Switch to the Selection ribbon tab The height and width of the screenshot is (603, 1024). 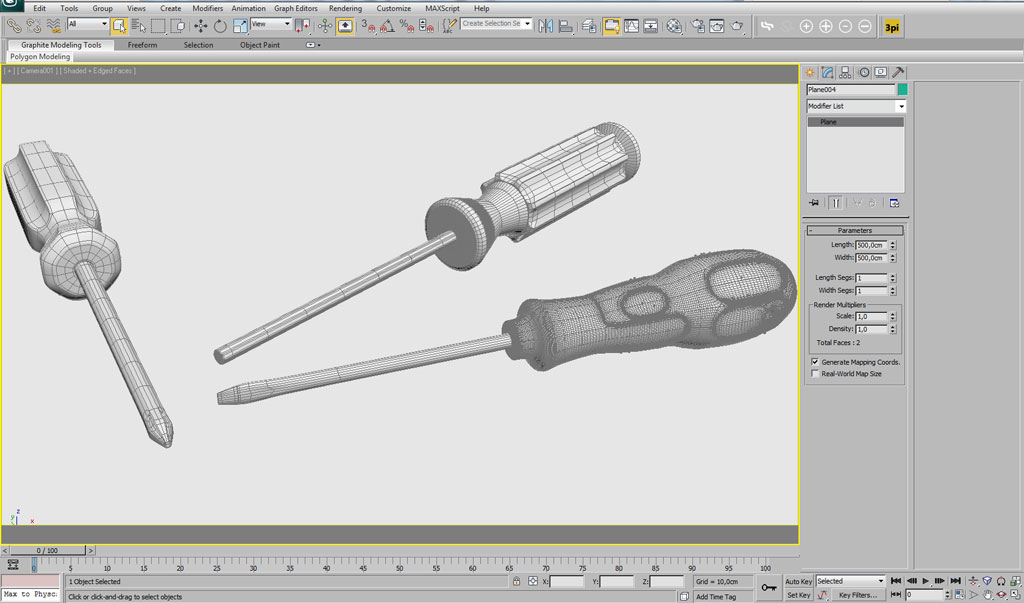[x=199, y=45]
